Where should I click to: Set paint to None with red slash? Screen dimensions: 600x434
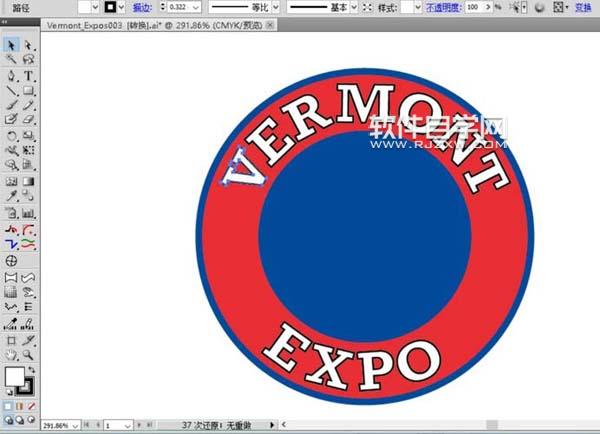33,406
